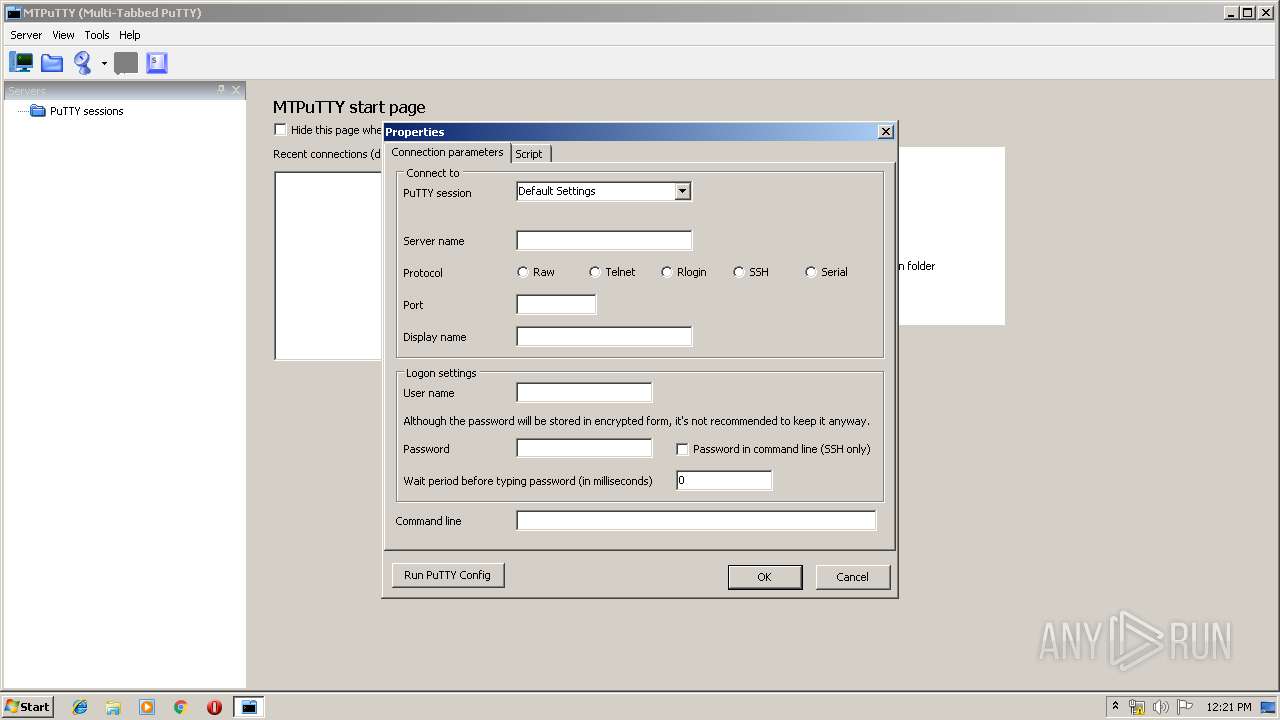Click the satellite dish connect toolbar icon

pyautogui.click(x=83, y=63)
